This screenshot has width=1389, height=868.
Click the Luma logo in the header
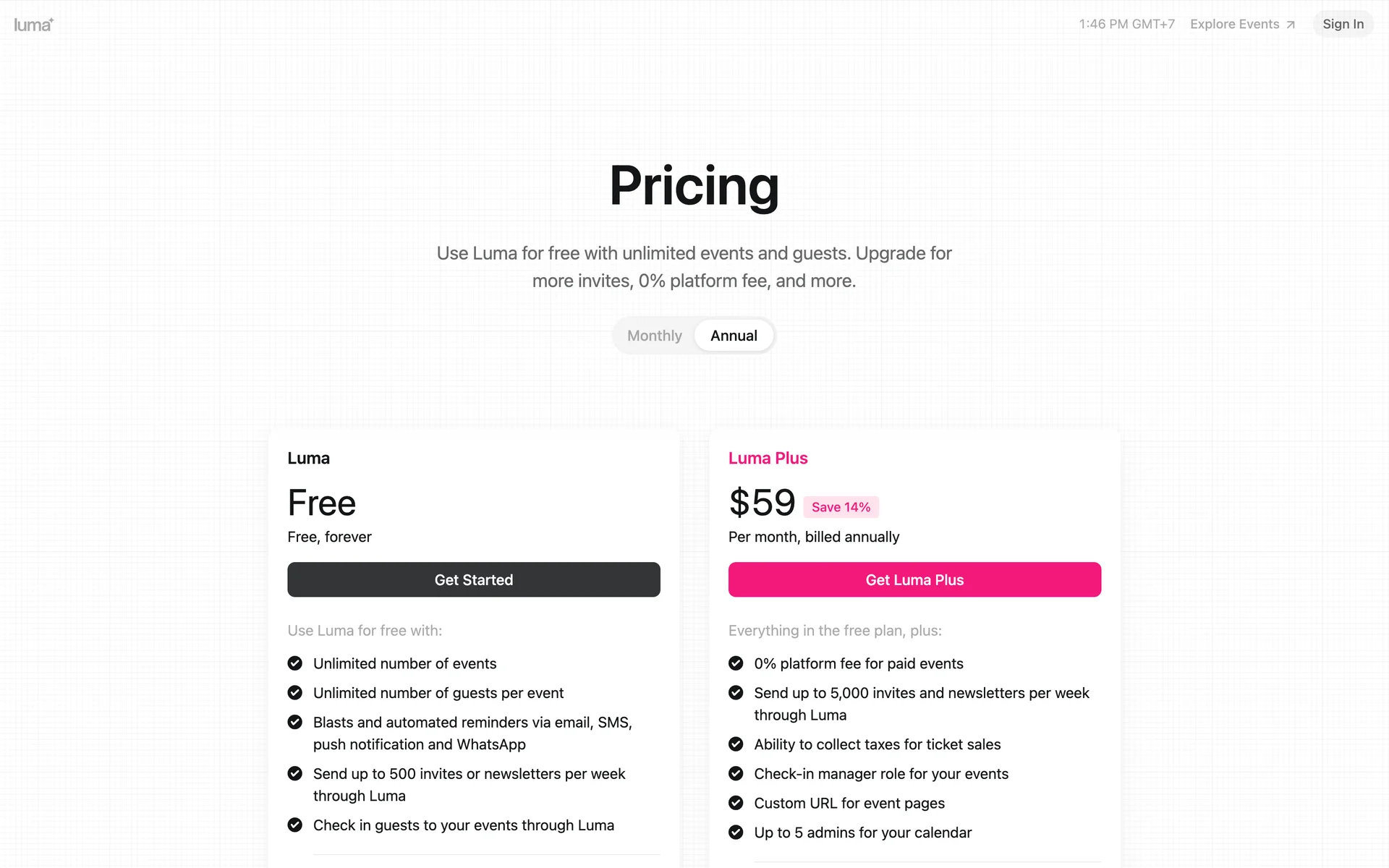[33, 25]
